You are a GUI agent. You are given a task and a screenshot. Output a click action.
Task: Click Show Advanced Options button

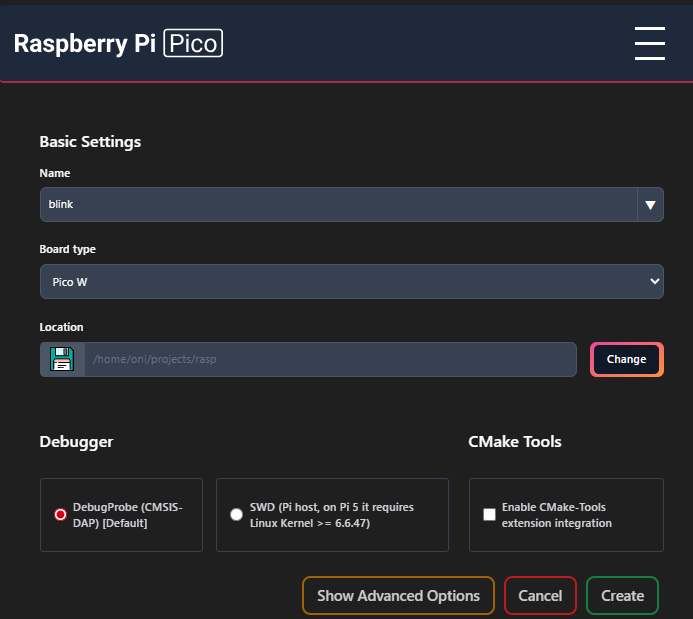(x=398, y=596)
